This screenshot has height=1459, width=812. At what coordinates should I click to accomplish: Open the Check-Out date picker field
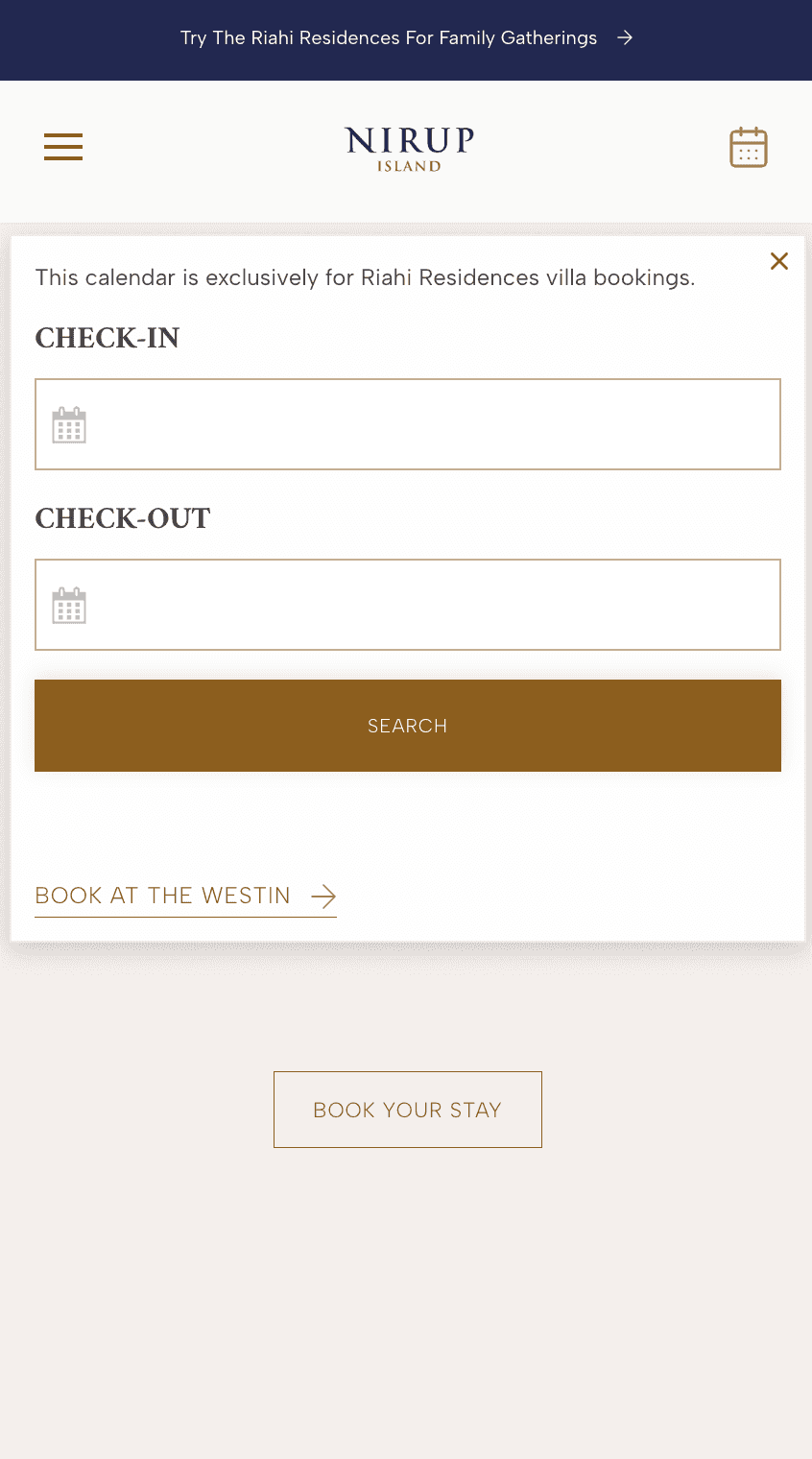tap(422, 605)
